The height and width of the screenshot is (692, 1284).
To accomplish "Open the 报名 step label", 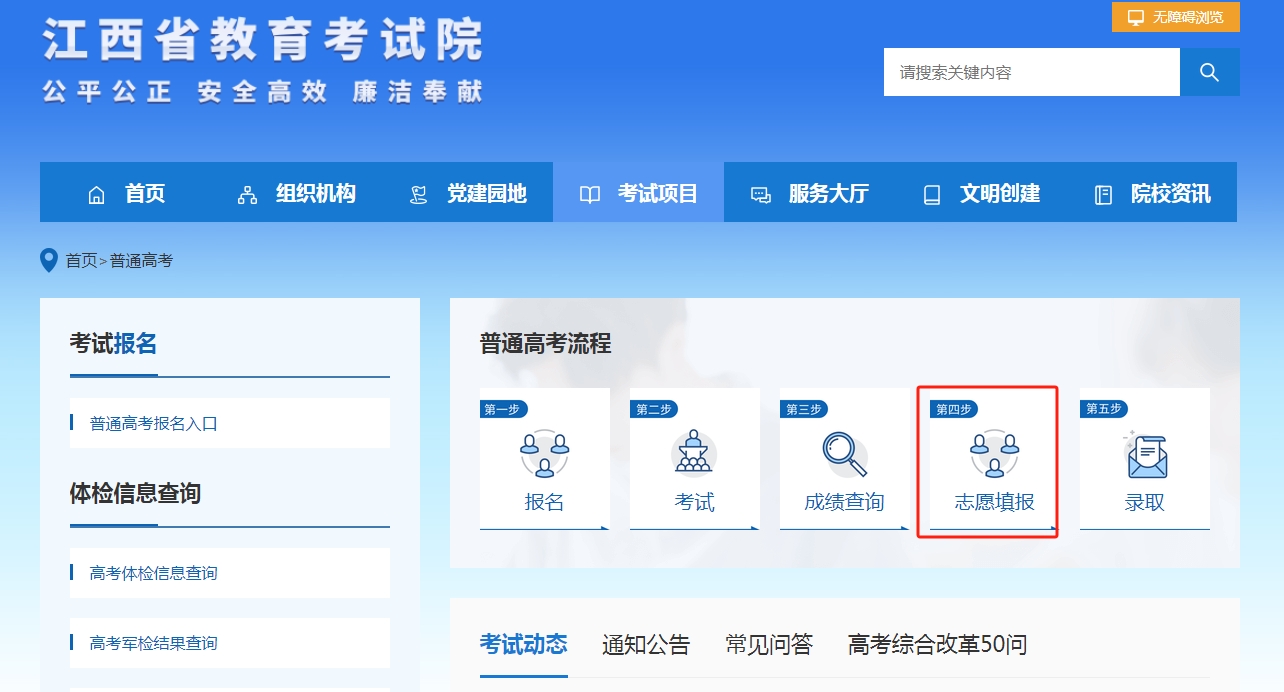I will tap(545, 502).
